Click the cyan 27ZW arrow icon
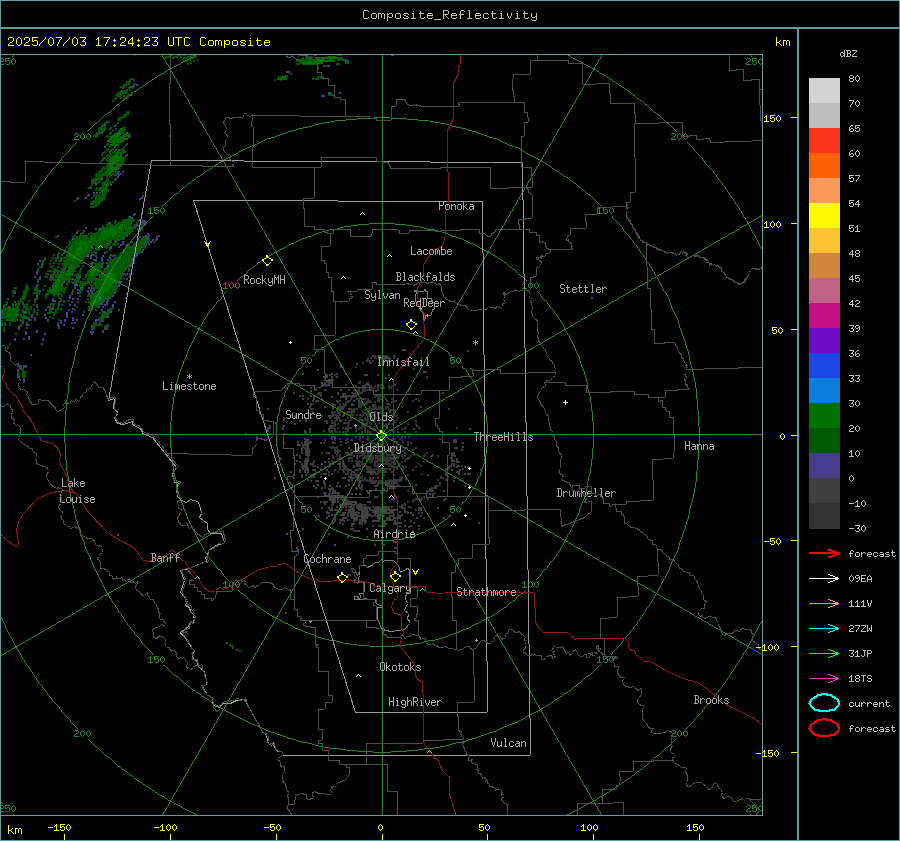Image resolution: width=900 pixels, height=841 pixels. pos(824,629)
